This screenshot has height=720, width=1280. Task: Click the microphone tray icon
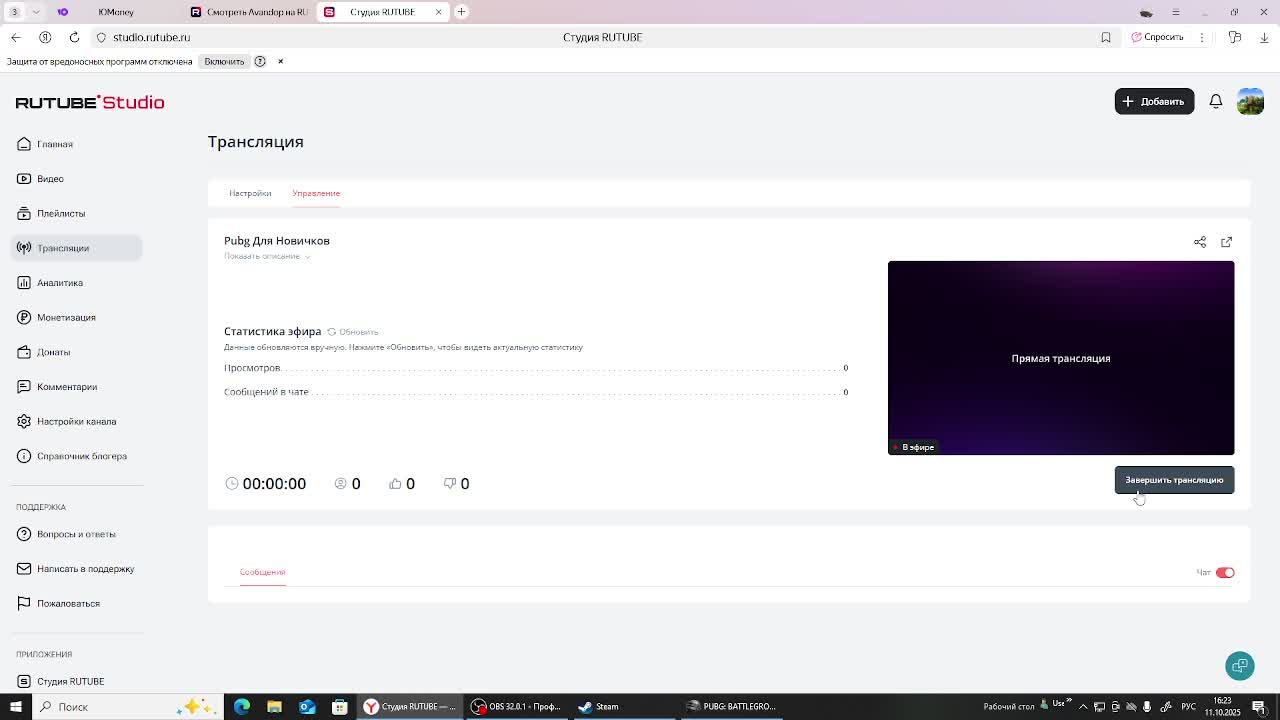point(1146,707)
